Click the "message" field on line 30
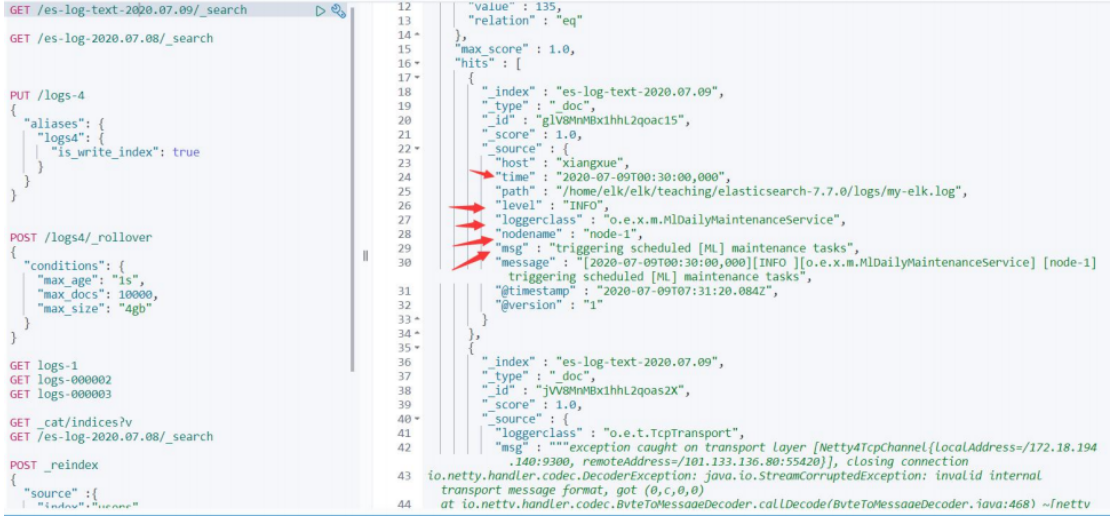 click(x=796, y=269)
